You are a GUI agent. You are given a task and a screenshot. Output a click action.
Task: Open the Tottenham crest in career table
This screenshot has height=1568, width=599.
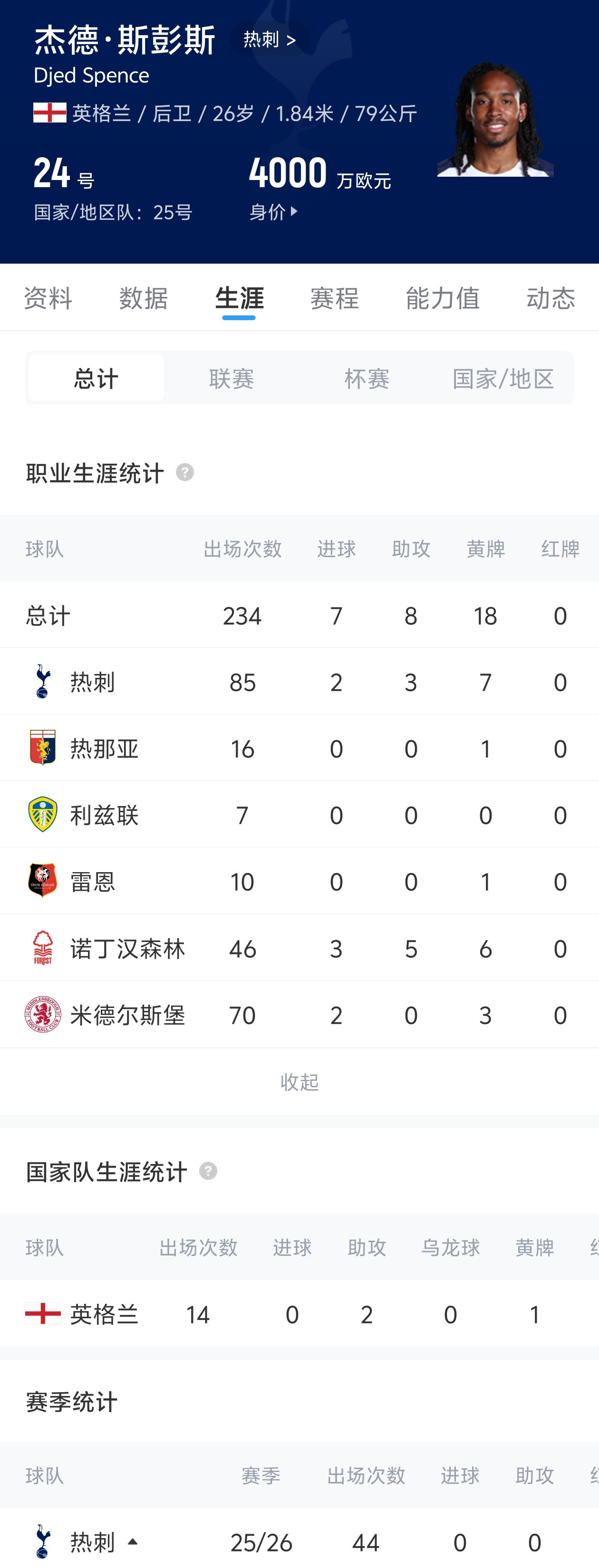[x=43, y=682]
